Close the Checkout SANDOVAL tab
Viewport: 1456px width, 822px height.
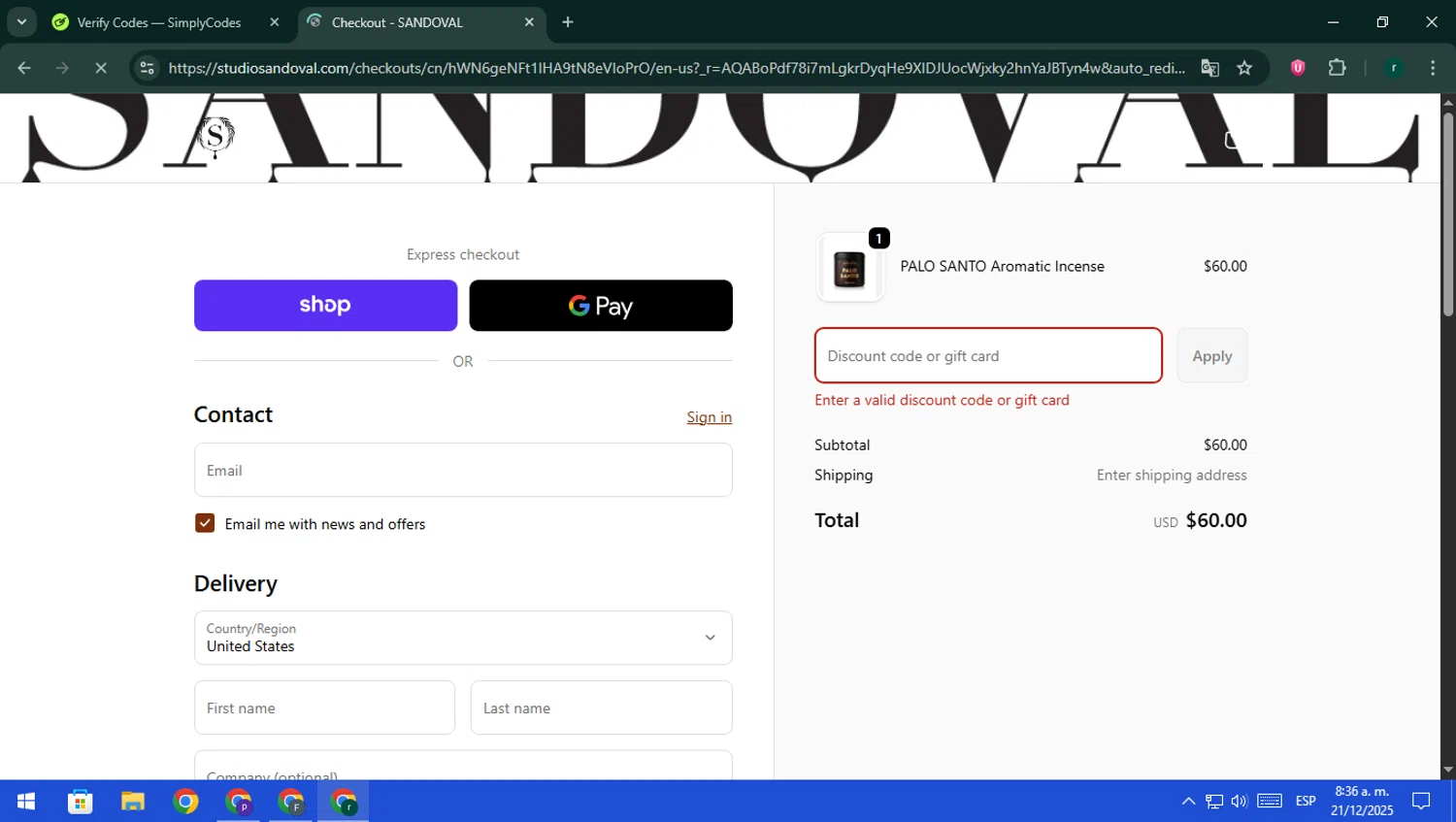tap(529, 22)
